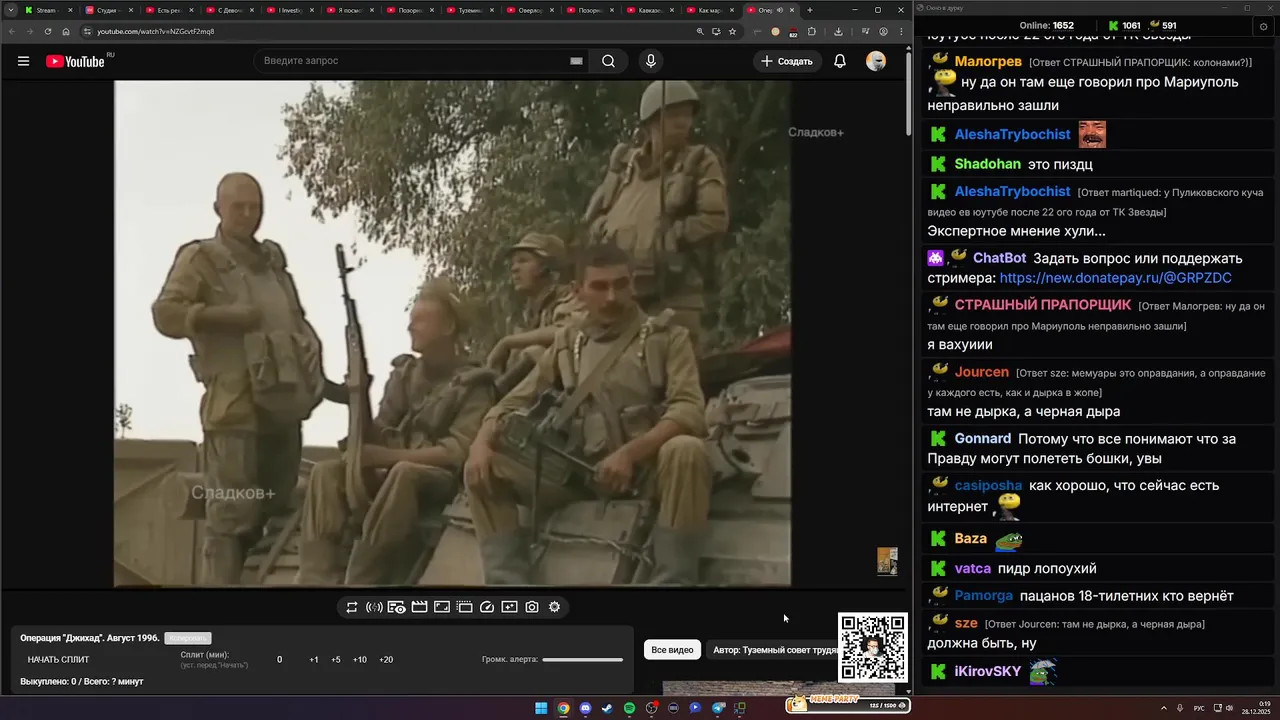This screenshot has width=1280, height=720.
Task: Click the username "Gonnard" in the chat
Action: click(983, 439)
